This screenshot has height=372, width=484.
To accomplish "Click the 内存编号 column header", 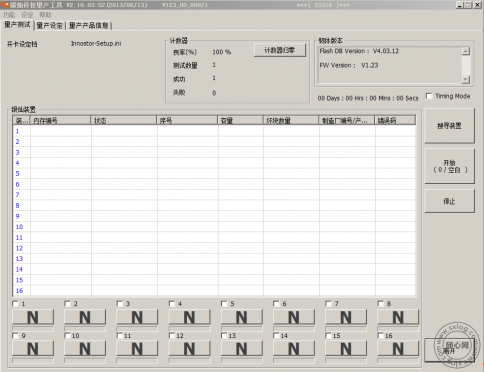I will (60, 120).
